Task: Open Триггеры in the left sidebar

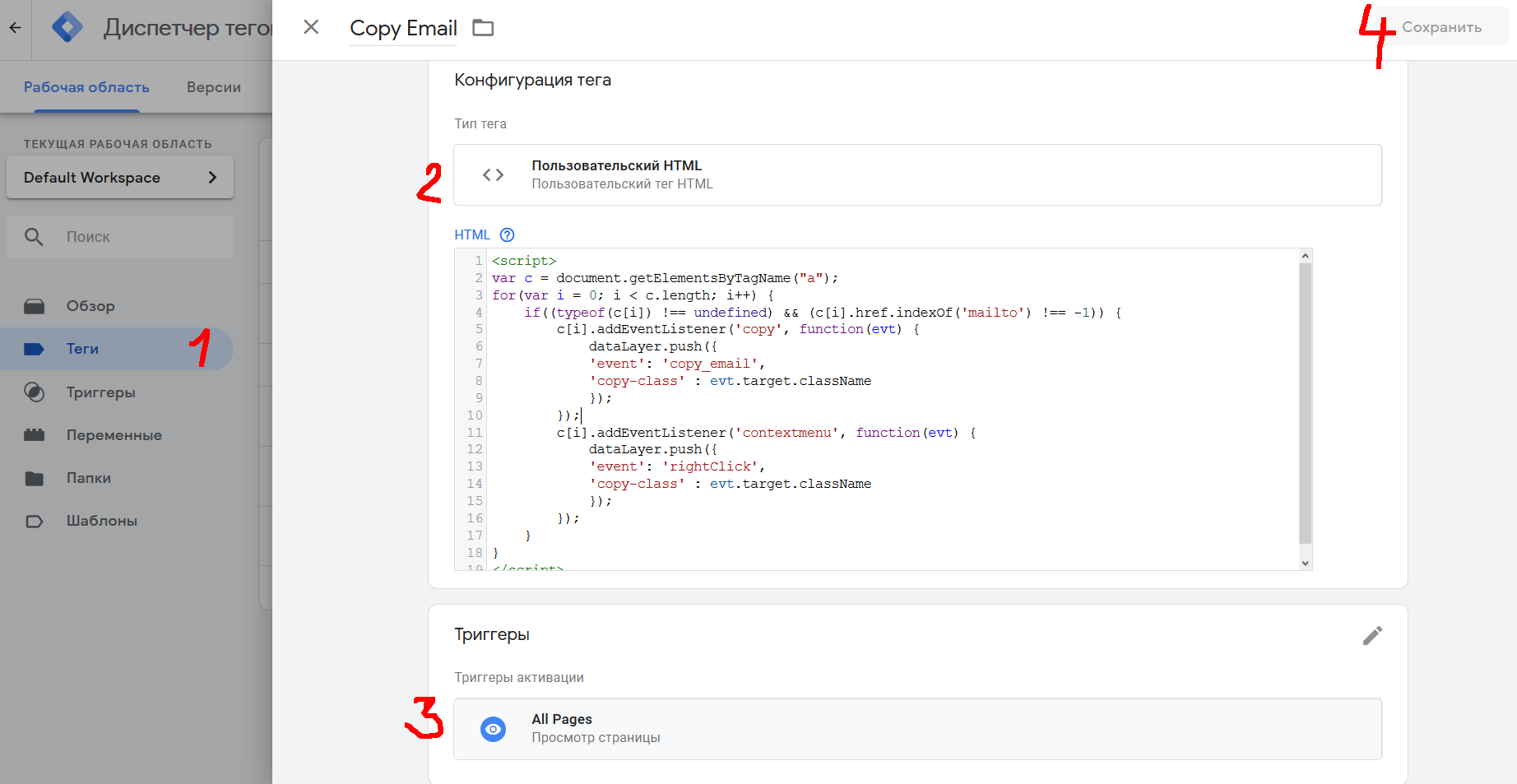Action: coord(100,392)
